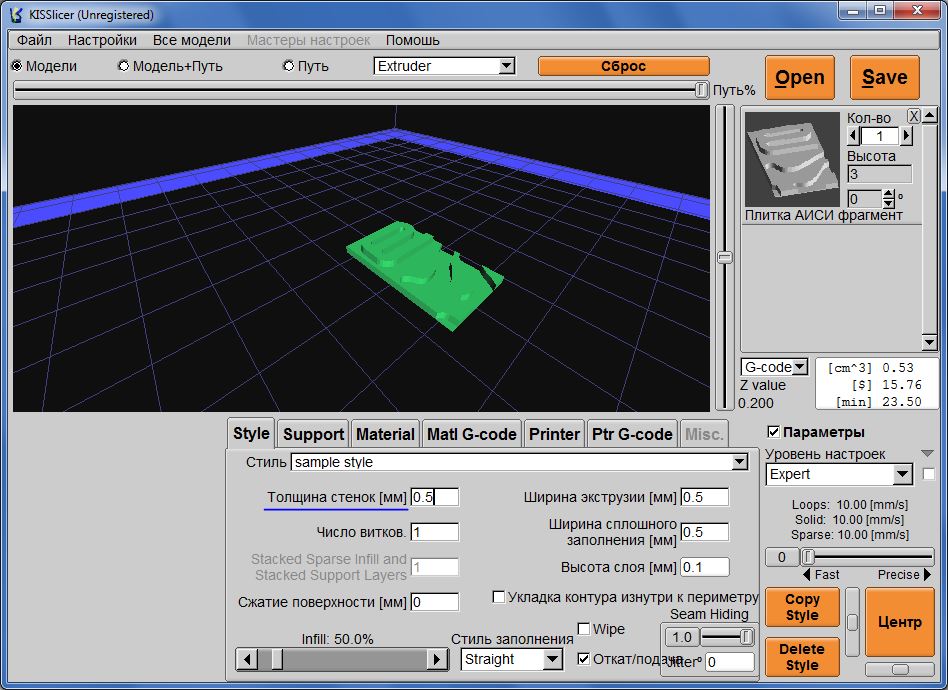The height and width of the screenshot is (690, 948).
Task: Select the Модель+Путь view radio button
Action: pos(124,66)
